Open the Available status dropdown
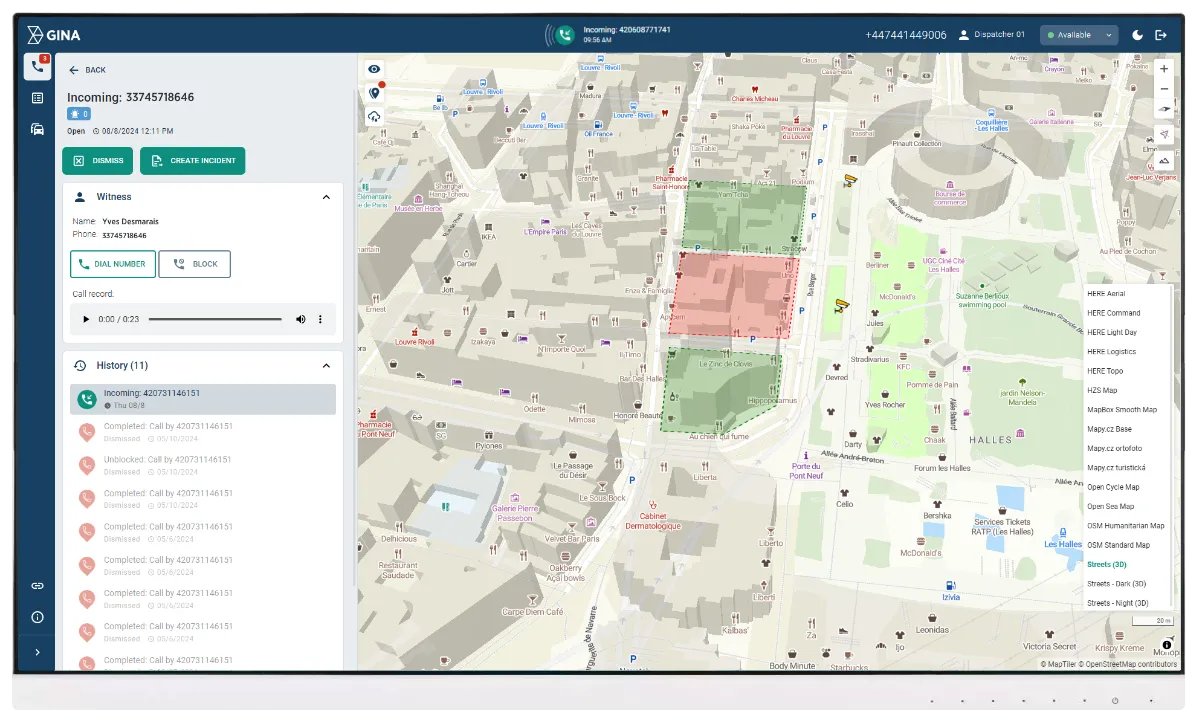Screen dimensions: 1200x718 click(x=1079, y=35)
